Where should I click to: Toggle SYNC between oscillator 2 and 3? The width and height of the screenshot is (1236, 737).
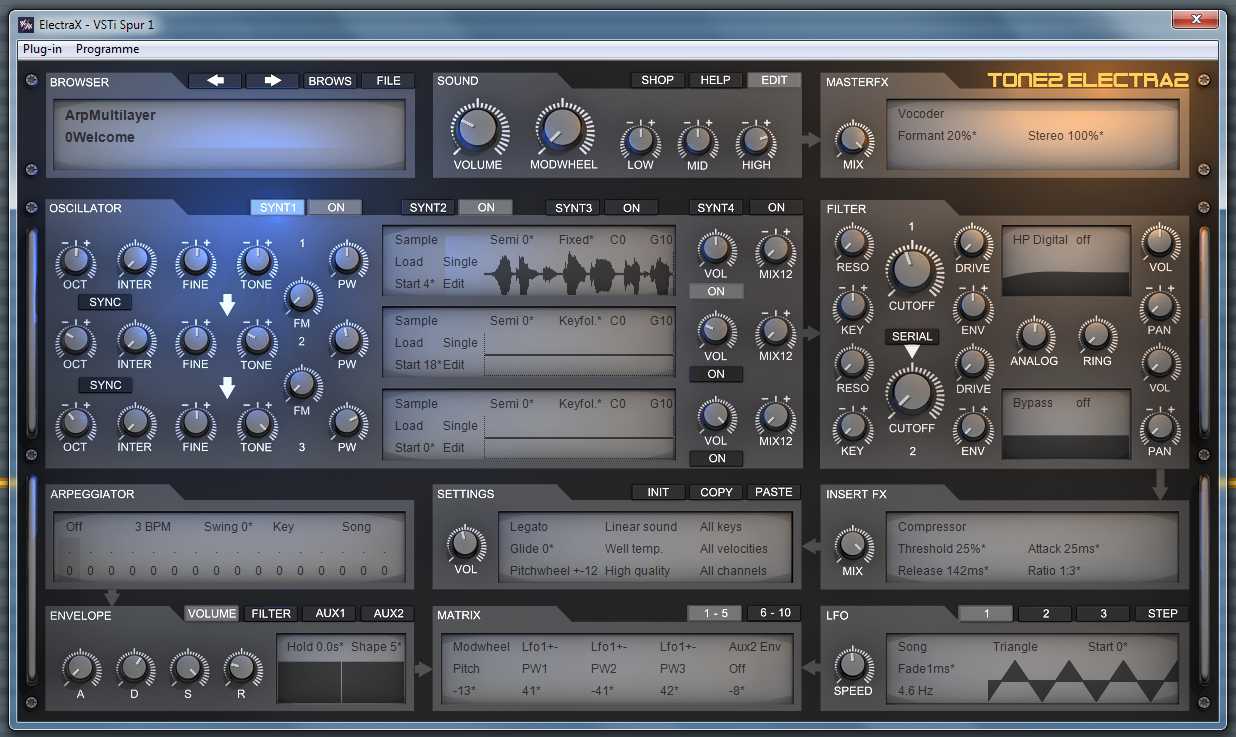[105, 385]
